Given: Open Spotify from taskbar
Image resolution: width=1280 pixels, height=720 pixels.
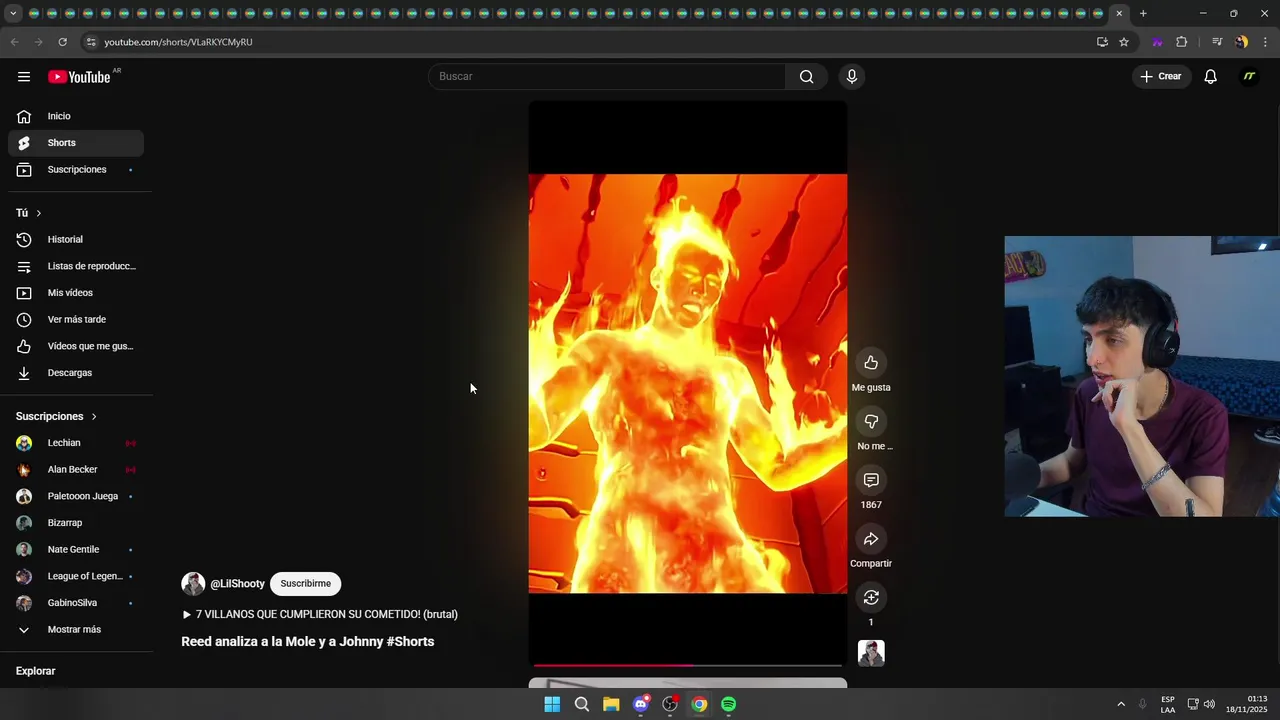Looking at the screenshot, I should [729, 705].
